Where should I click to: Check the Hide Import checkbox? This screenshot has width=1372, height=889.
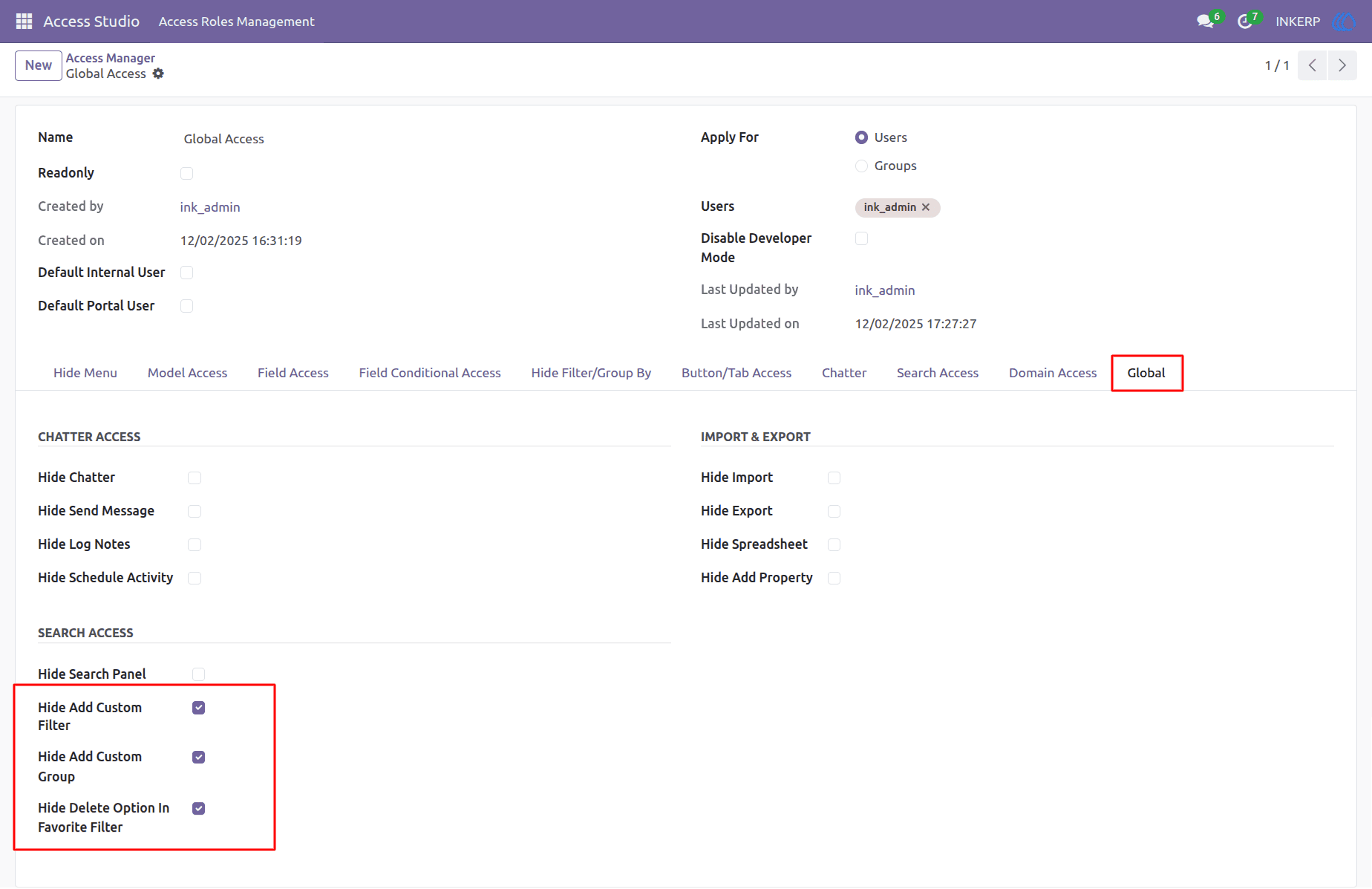[834, 478]
